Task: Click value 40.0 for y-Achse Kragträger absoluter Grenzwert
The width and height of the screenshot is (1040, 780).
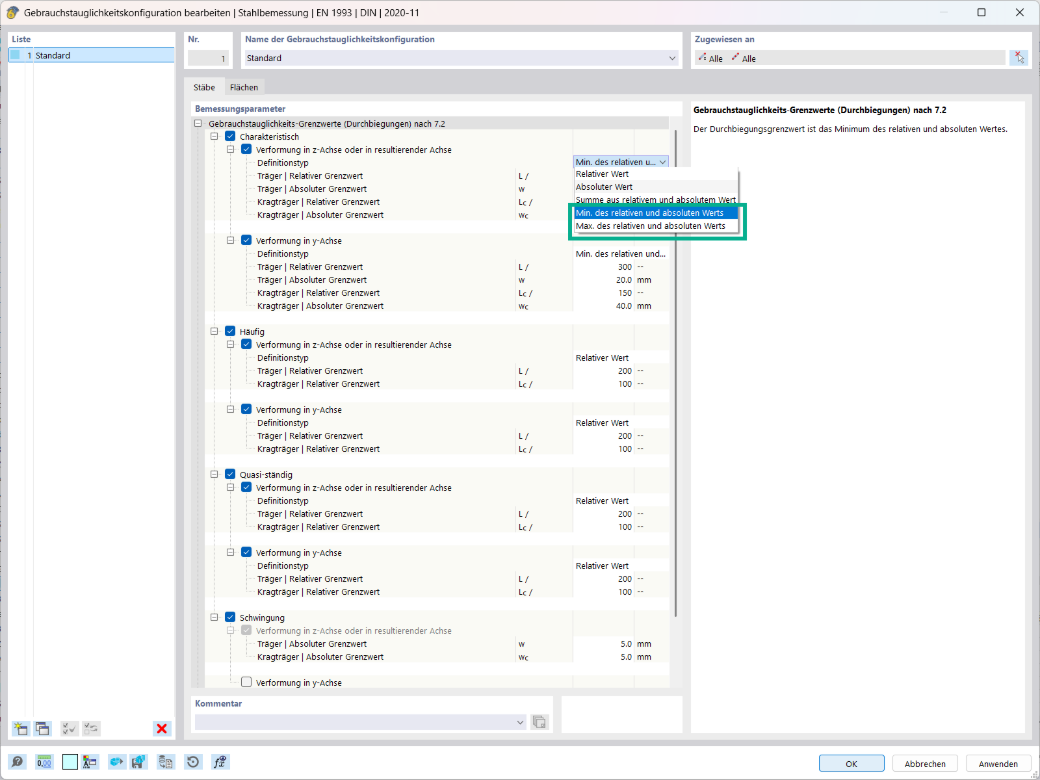Action: 603,306
